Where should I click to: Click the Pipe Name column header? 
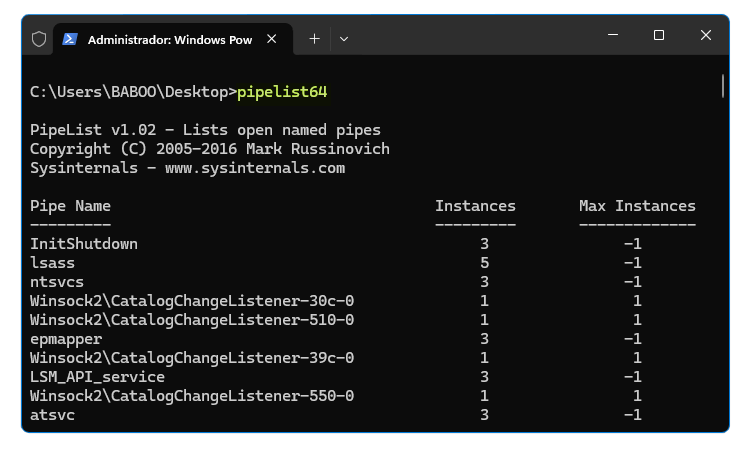pos(70,206)
